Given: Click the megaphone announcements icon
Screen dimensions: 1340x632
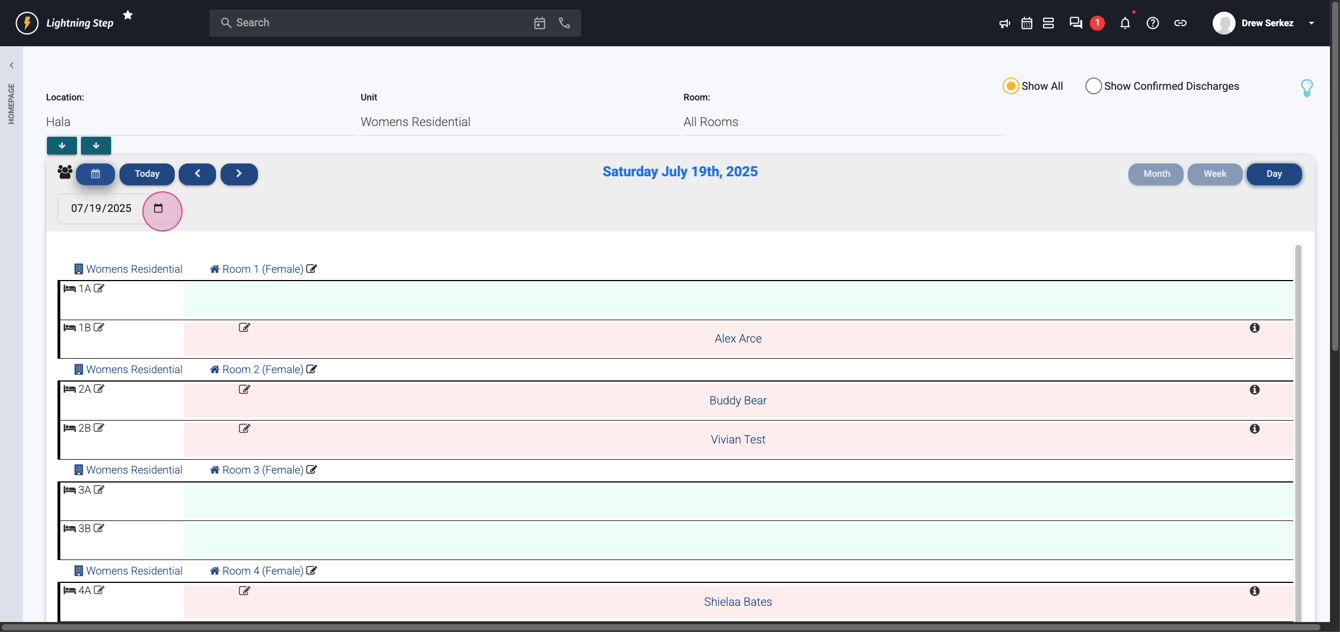Looking at the screenshot, I should (1004, 23).
